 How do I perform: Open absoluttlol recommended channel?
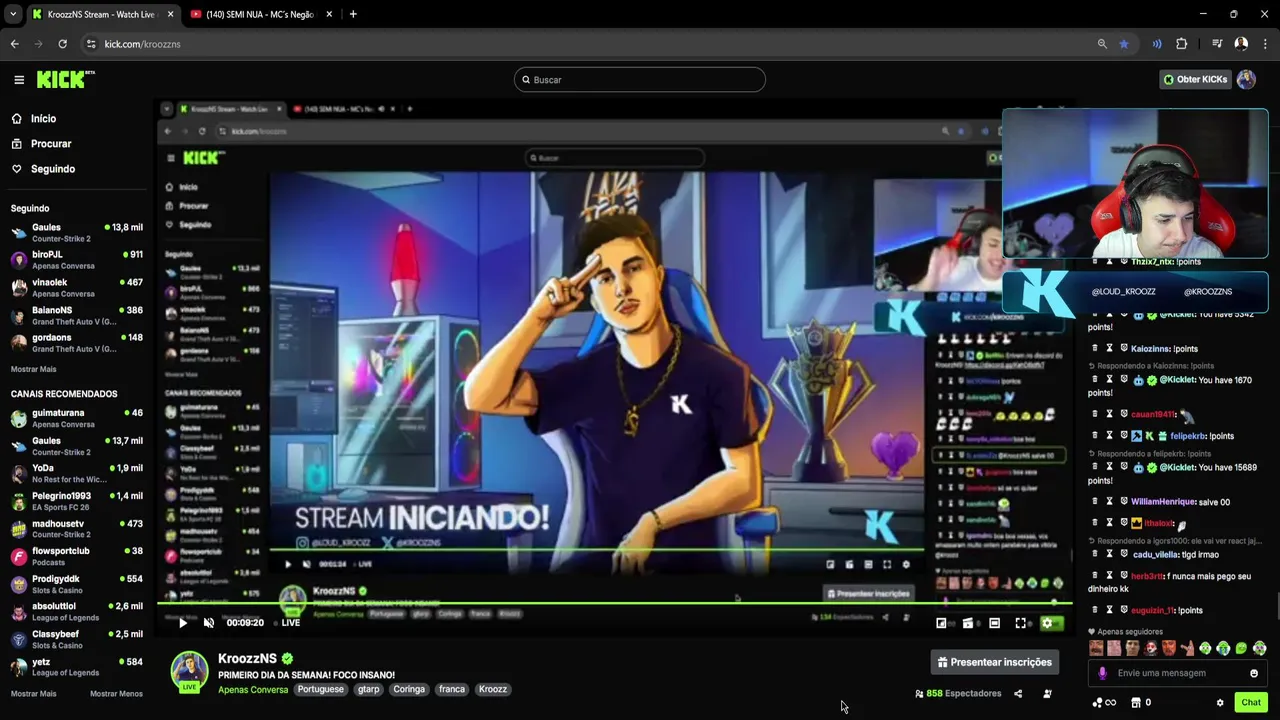[76, 611]
